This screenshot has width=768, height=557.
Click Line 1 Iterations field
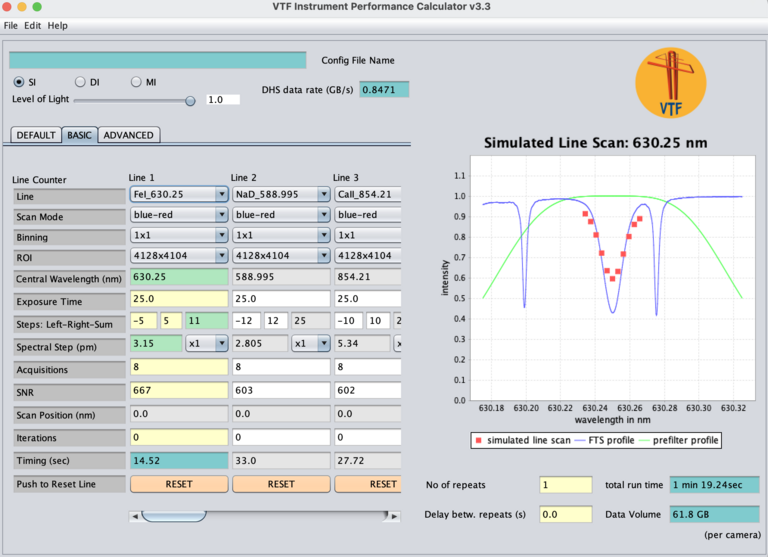(179, 437)
